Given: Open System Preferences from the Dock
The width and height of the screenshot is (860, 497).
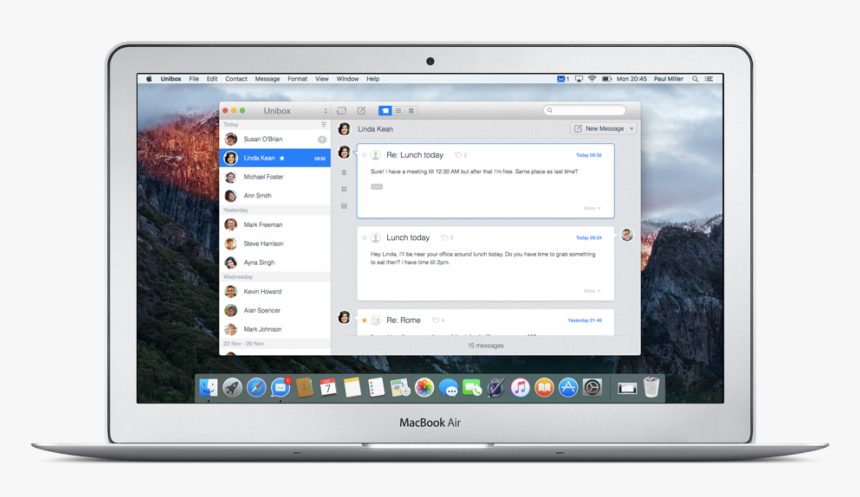Looking at the screenshot, I should (x=592, y=388).
